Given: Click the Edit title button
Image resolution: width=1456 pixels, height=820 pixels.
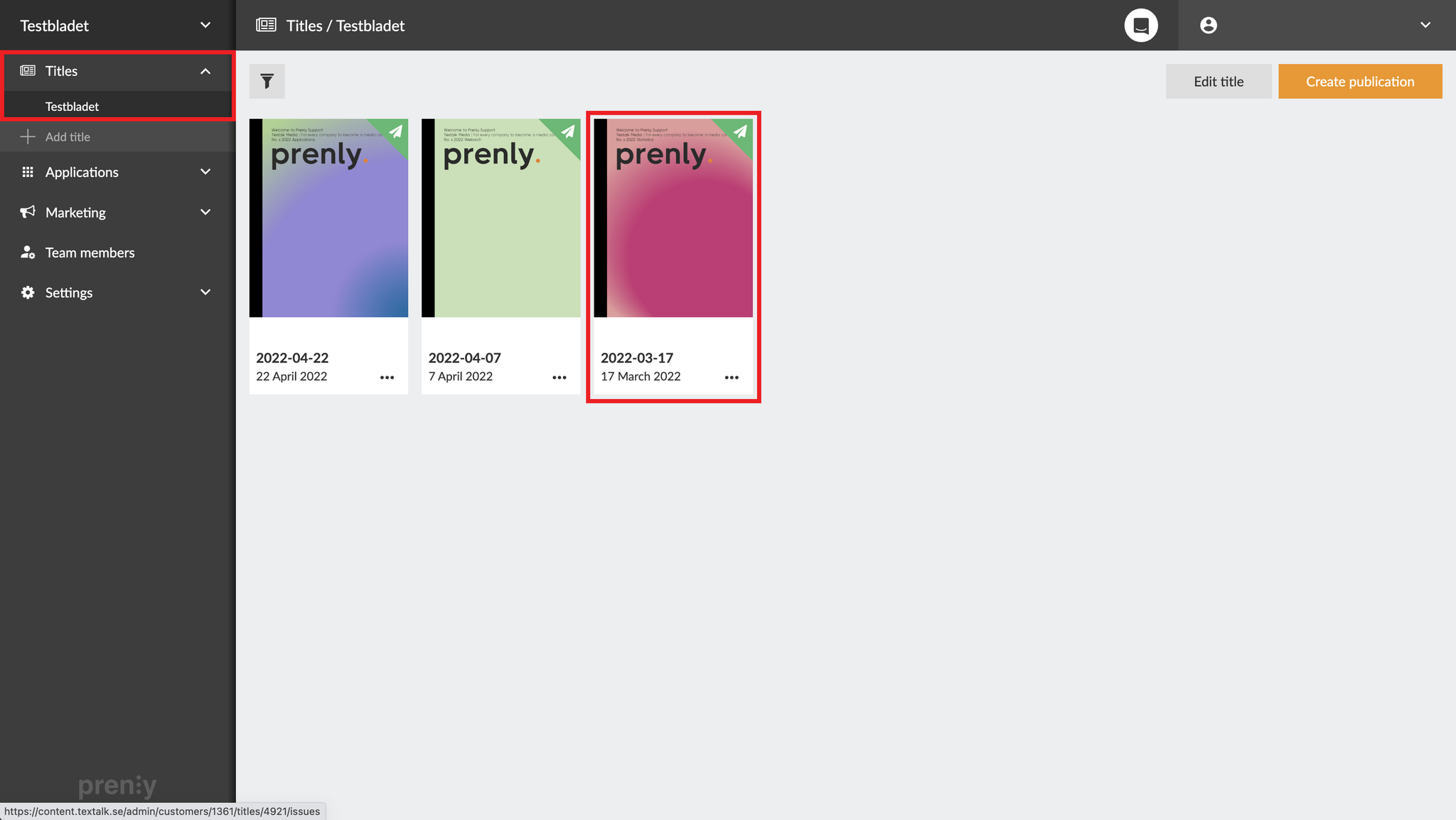Looking at the screenshot, I should pos(1218,82).
